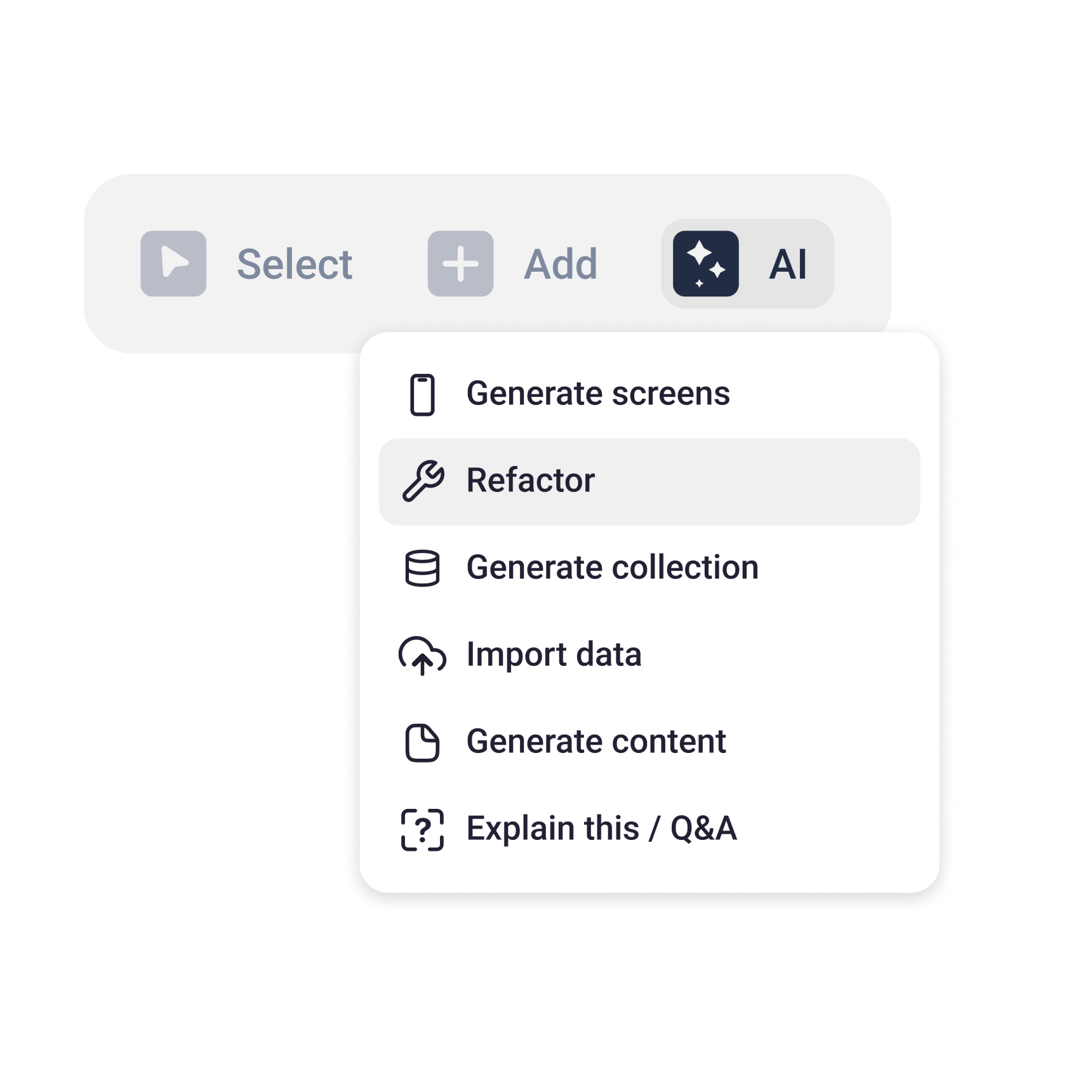Select the Import data option
Screen dimensions: 1092x1092
click(x=554, y=655)
